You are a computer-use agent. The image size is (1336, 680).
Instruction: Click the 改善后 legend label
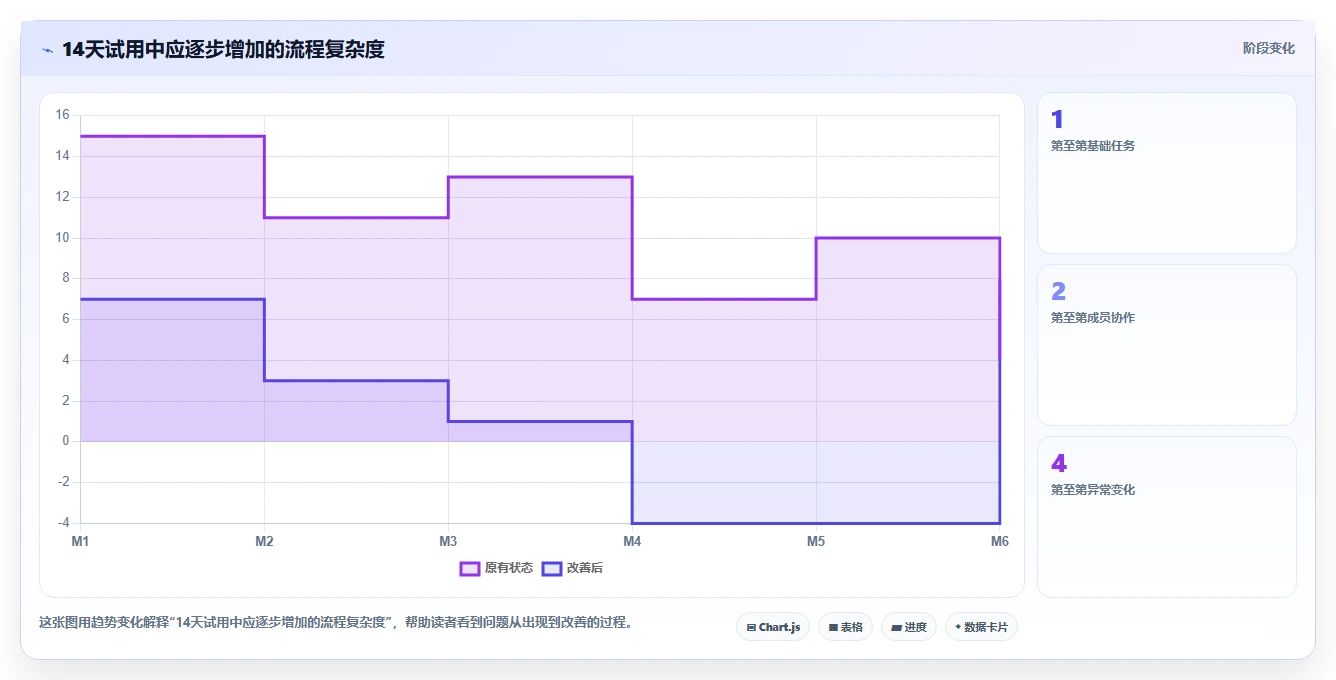[x=585, y=568]
